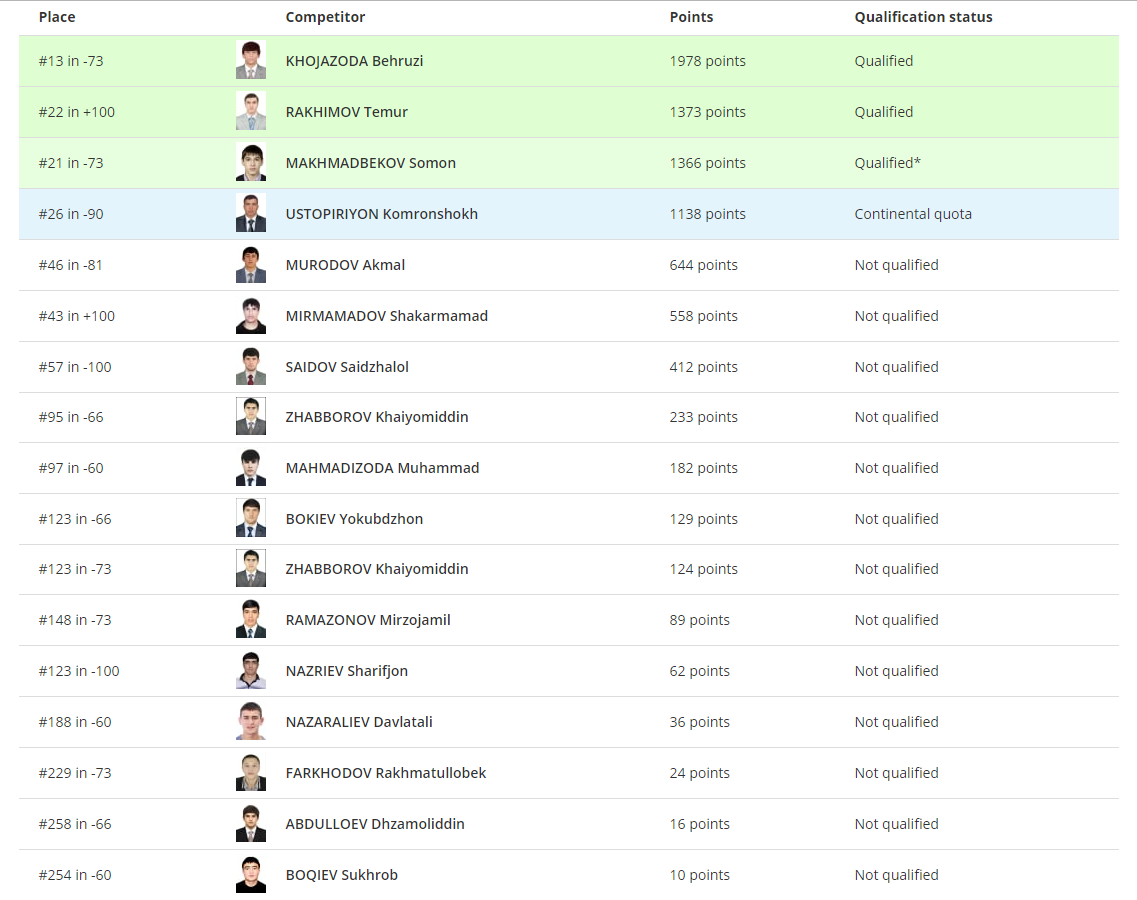Open the NAZRIEV Sharifjon competitor link

(346, 671)
